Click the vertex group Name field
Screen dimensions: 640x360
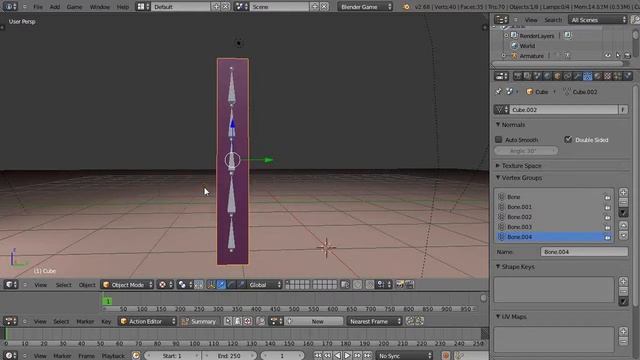584,252
